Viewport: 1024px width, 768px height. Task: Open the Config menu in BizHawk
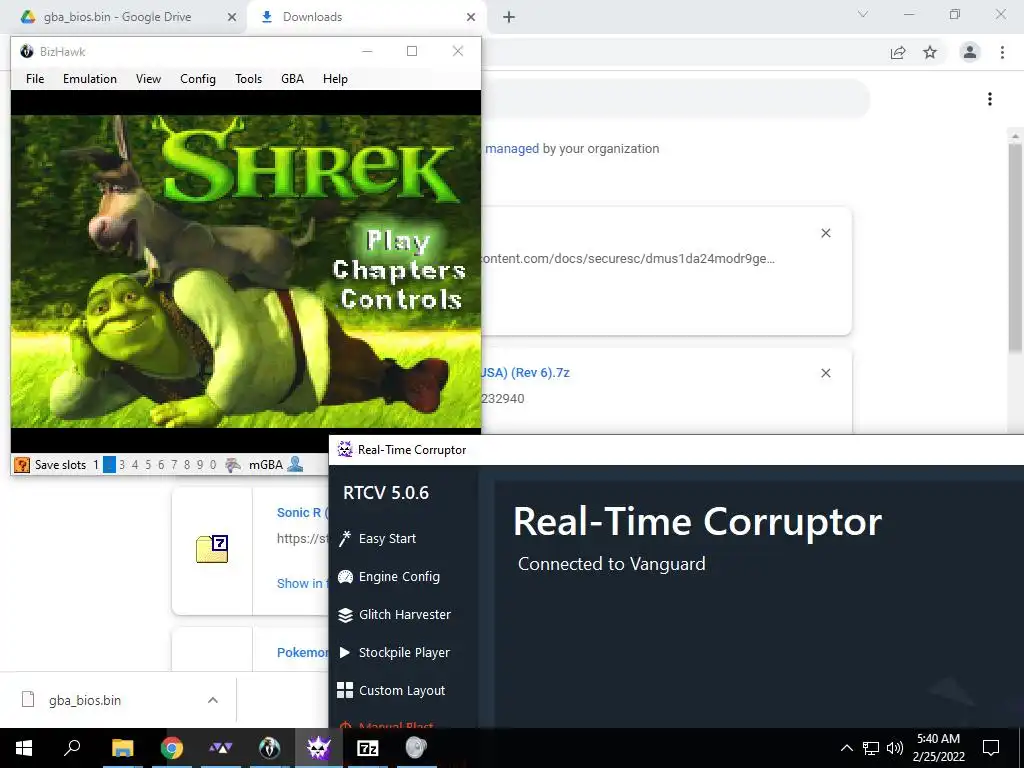pyautogui.click(x=198, y=78)
